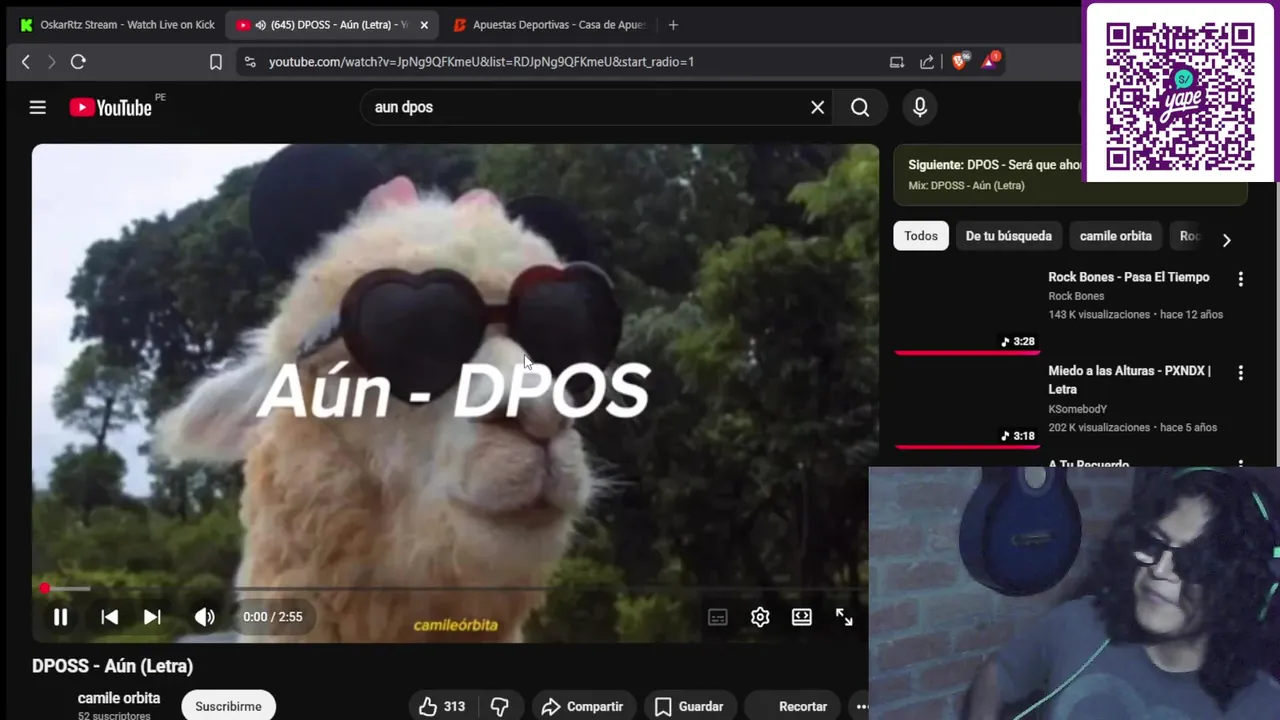Submit search with magnifier button

860,107
